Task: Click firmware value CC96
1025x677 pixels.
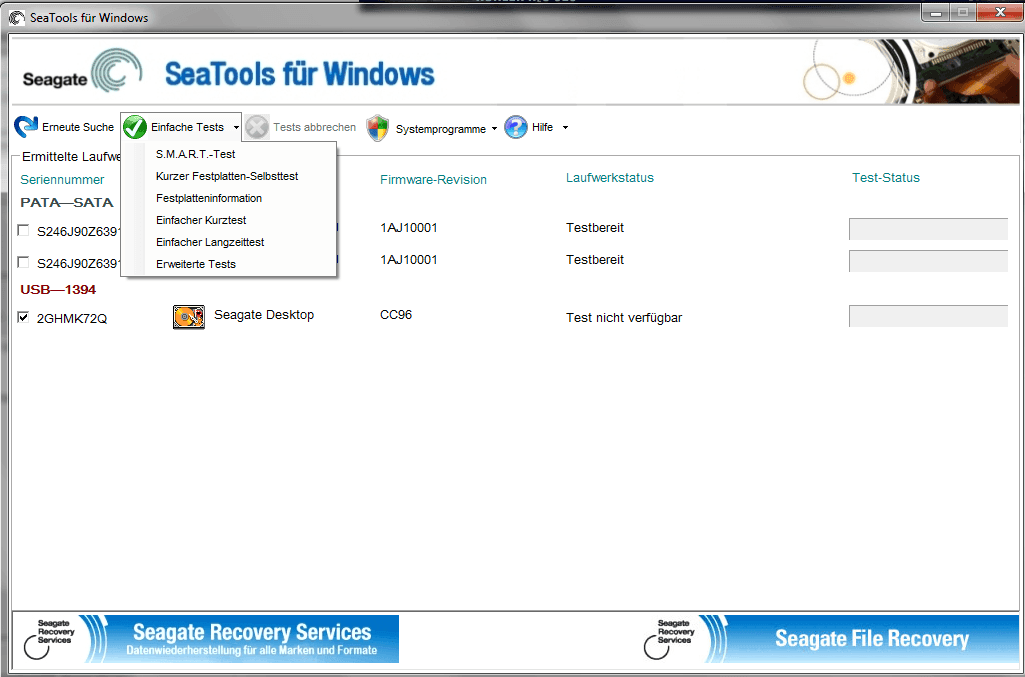Action: (x=396, y=315)
